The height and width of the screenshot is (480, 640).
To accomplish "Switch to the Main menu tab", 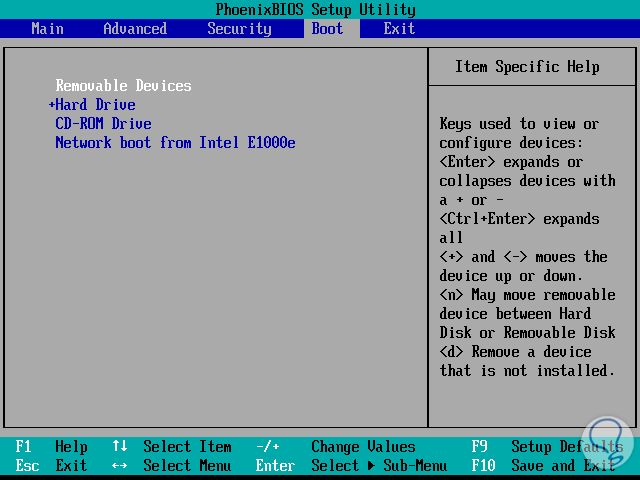I will 47,29.
